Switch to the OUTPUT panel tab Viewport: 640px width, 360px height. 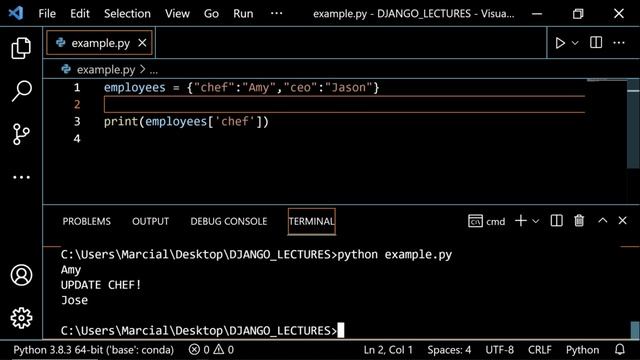pyautogui.click(x=150, y=221)
